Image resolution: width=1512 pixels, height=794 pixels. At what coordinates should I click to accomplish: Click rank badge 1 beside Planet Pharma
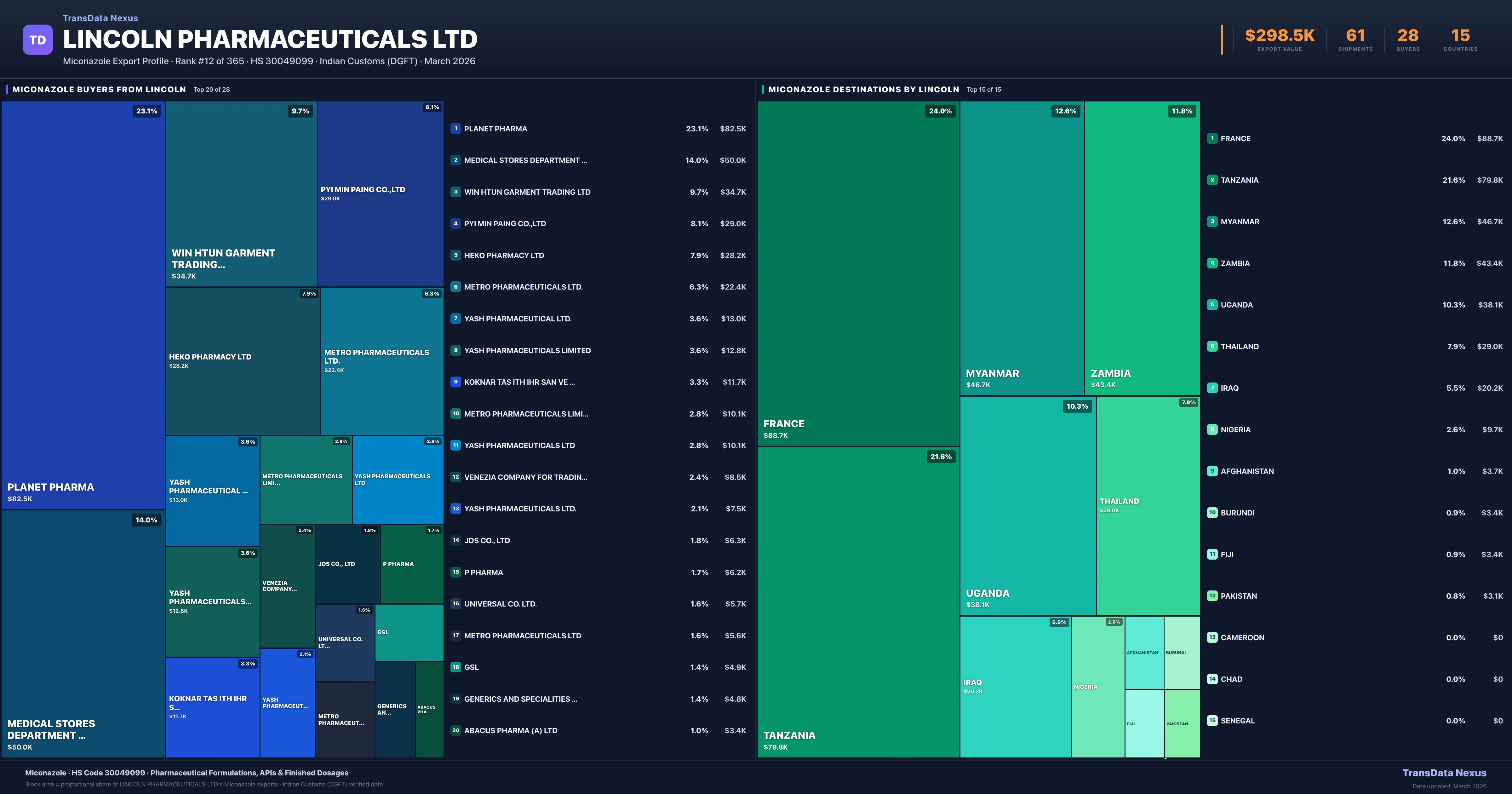[x=455, y=129]
